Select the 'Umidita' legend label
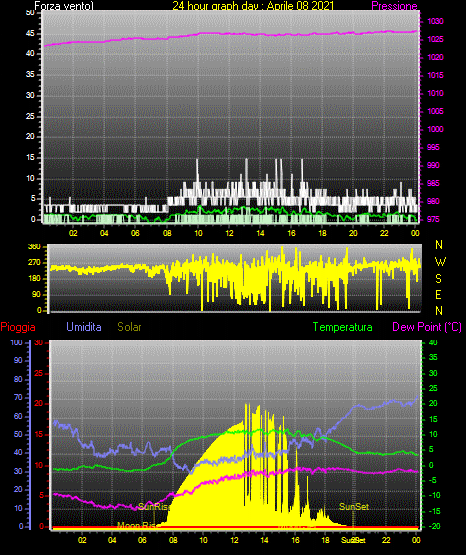The width and height of the screenshot is (466, 555). coord(84,327)
